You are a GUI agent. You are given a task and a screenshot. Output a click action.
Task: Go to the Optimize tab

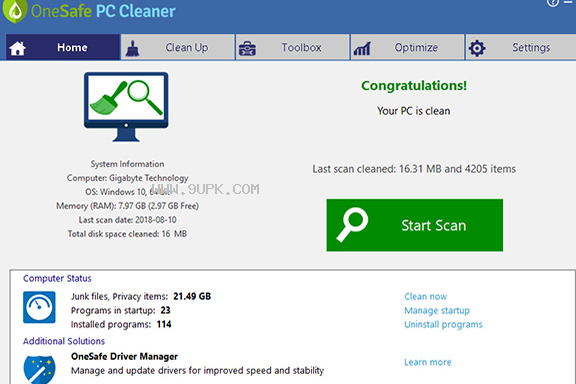tap(407, 47)
